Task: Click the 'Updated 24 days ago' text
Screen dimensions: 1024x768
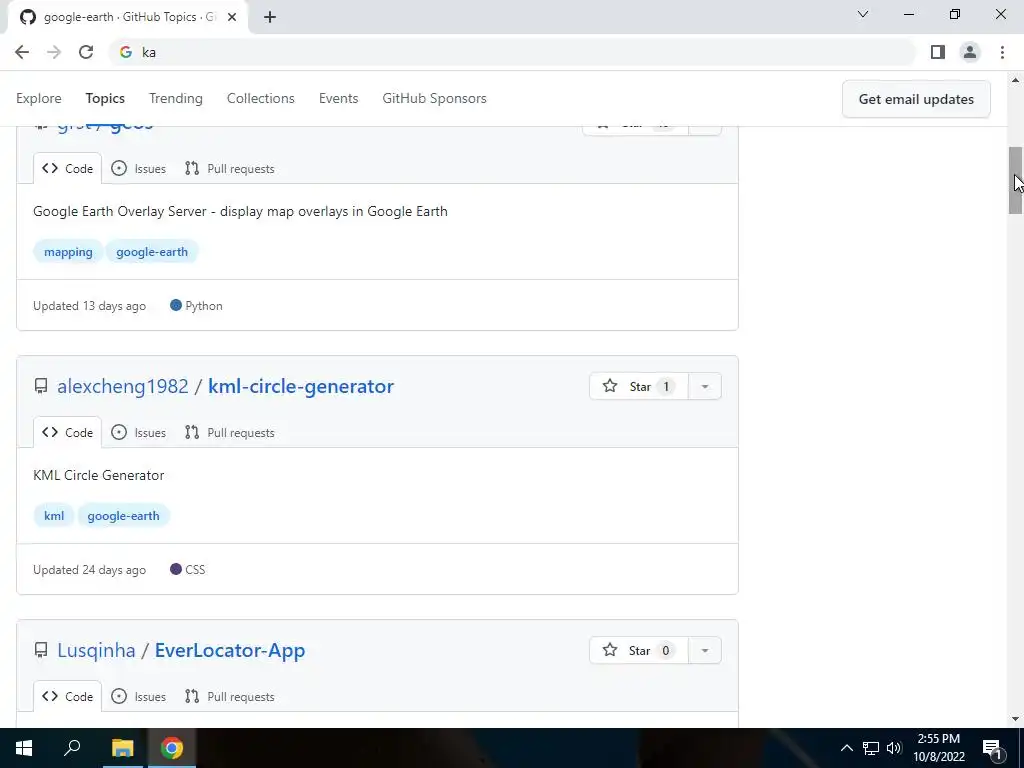Action: click(89, 569)
